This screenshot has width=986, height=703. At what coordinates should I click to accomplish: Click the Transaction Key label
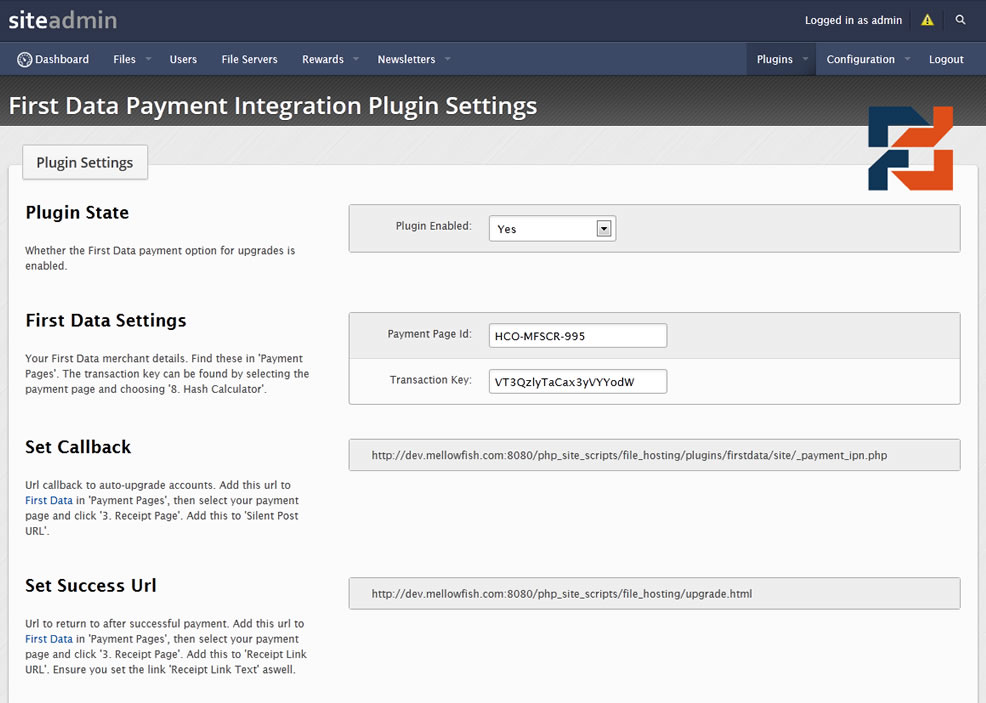pos(431,380)
